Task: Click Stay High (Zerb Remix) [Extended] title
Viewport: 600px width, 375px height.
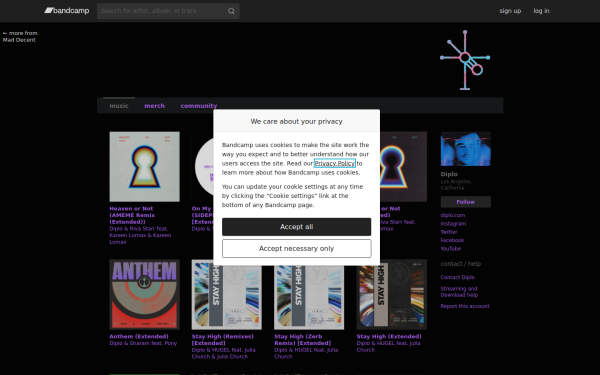Action: click(303, 340)
